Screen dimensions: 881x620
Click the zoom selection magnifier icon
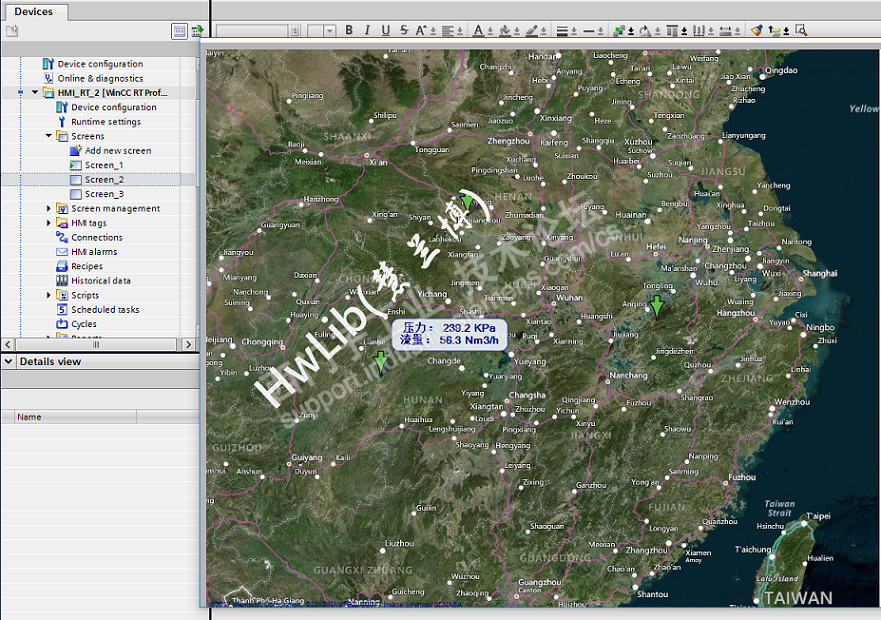coord(801,31)
